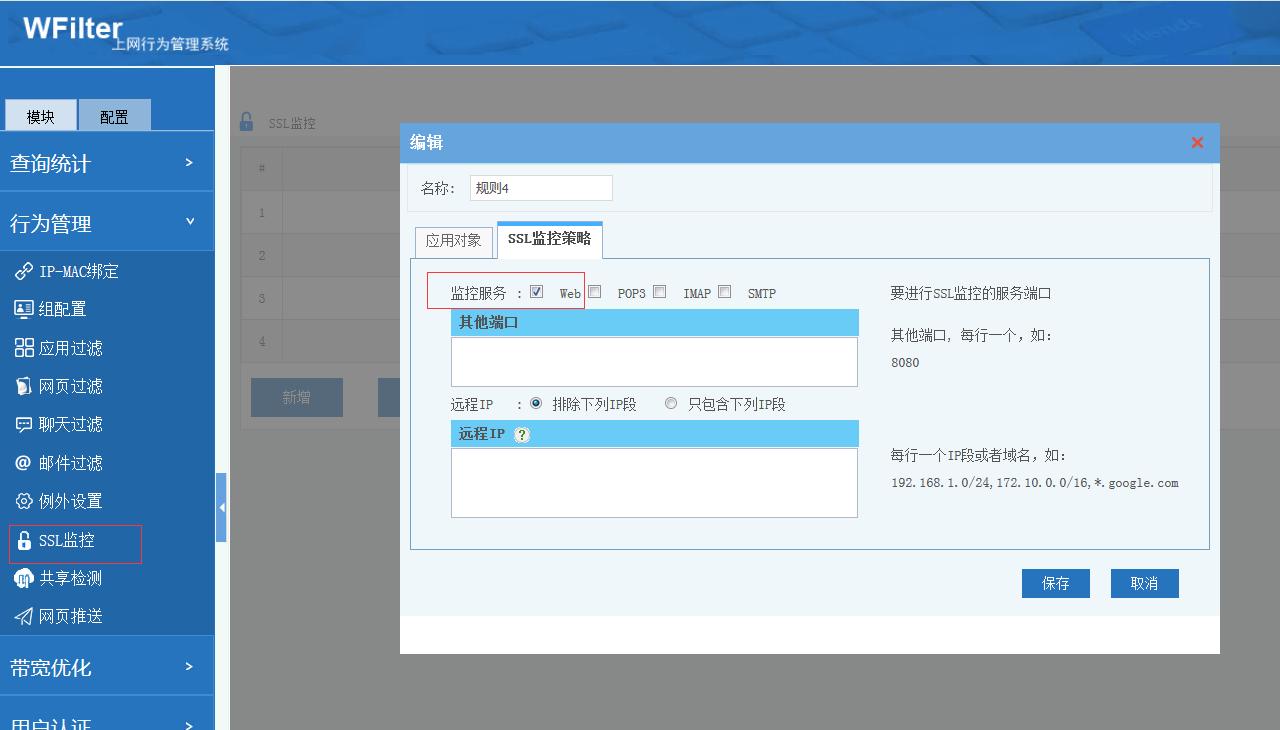This screenshot has width=1280, height=730.
Task: Uncheck the Web monitoring checkbox
Action: click(x=537, y=290)
